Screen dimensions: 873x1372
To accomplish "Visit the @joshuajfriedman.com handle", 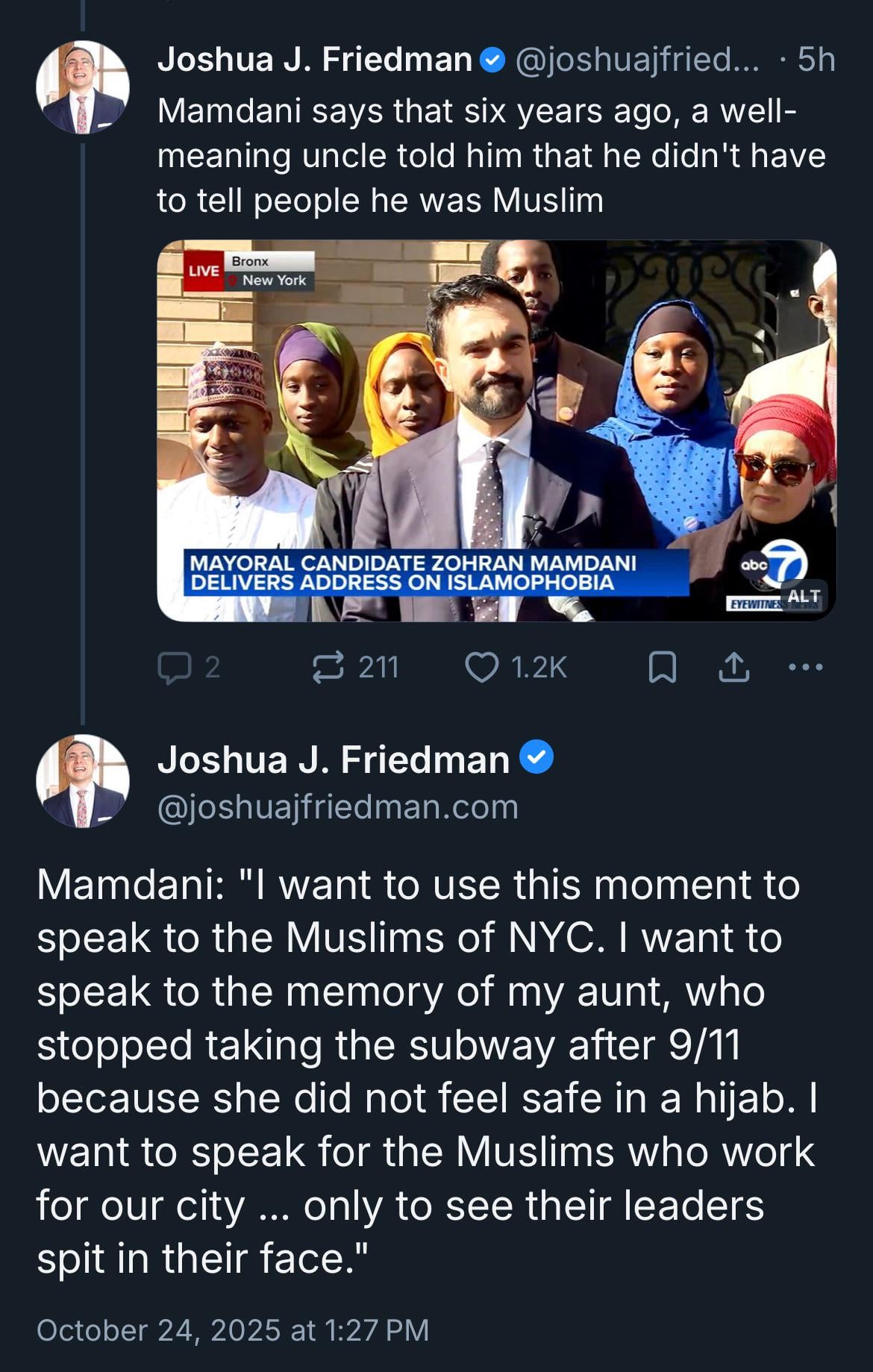I will [x=337, y=806].
